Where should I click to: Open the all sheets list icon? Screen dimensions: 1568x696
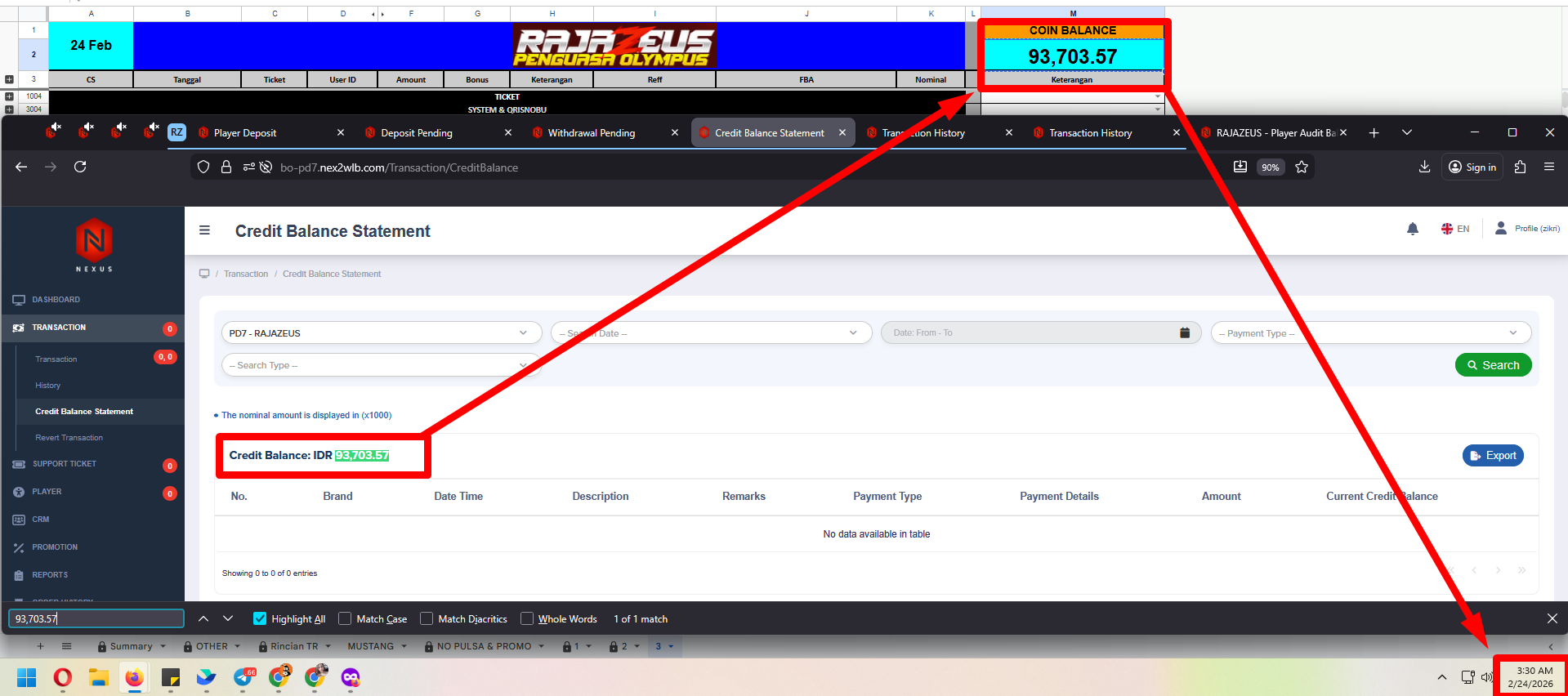pos(67,646)
